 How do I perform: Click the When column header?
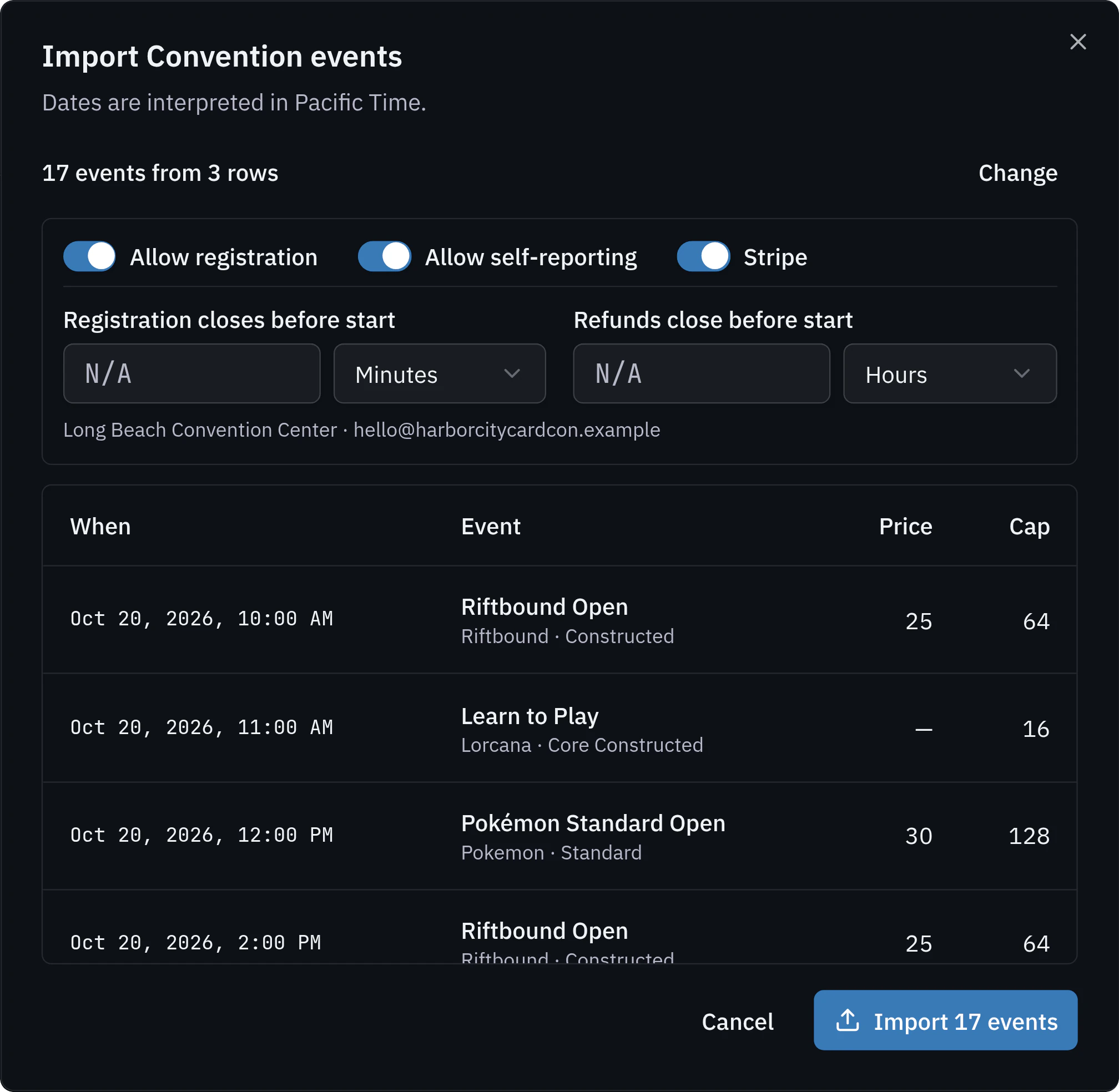[100, 527]
